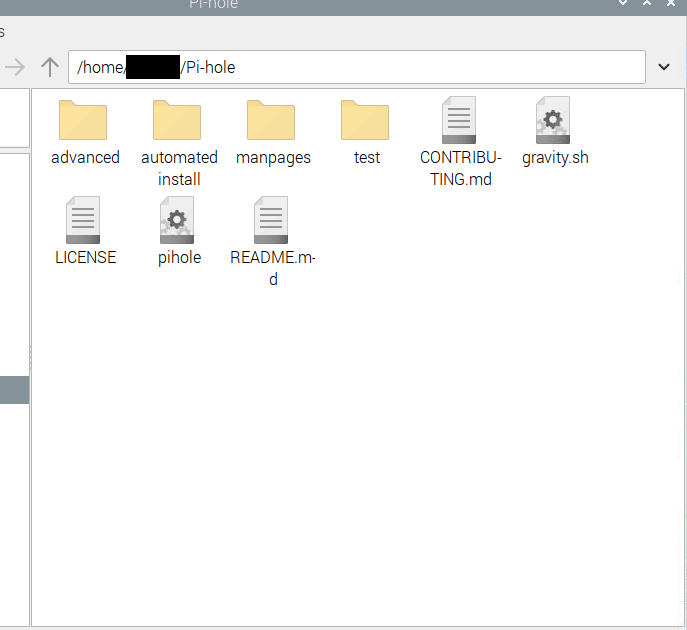
Task: Click empty space below the file icons
Action: tap(360, 450)
